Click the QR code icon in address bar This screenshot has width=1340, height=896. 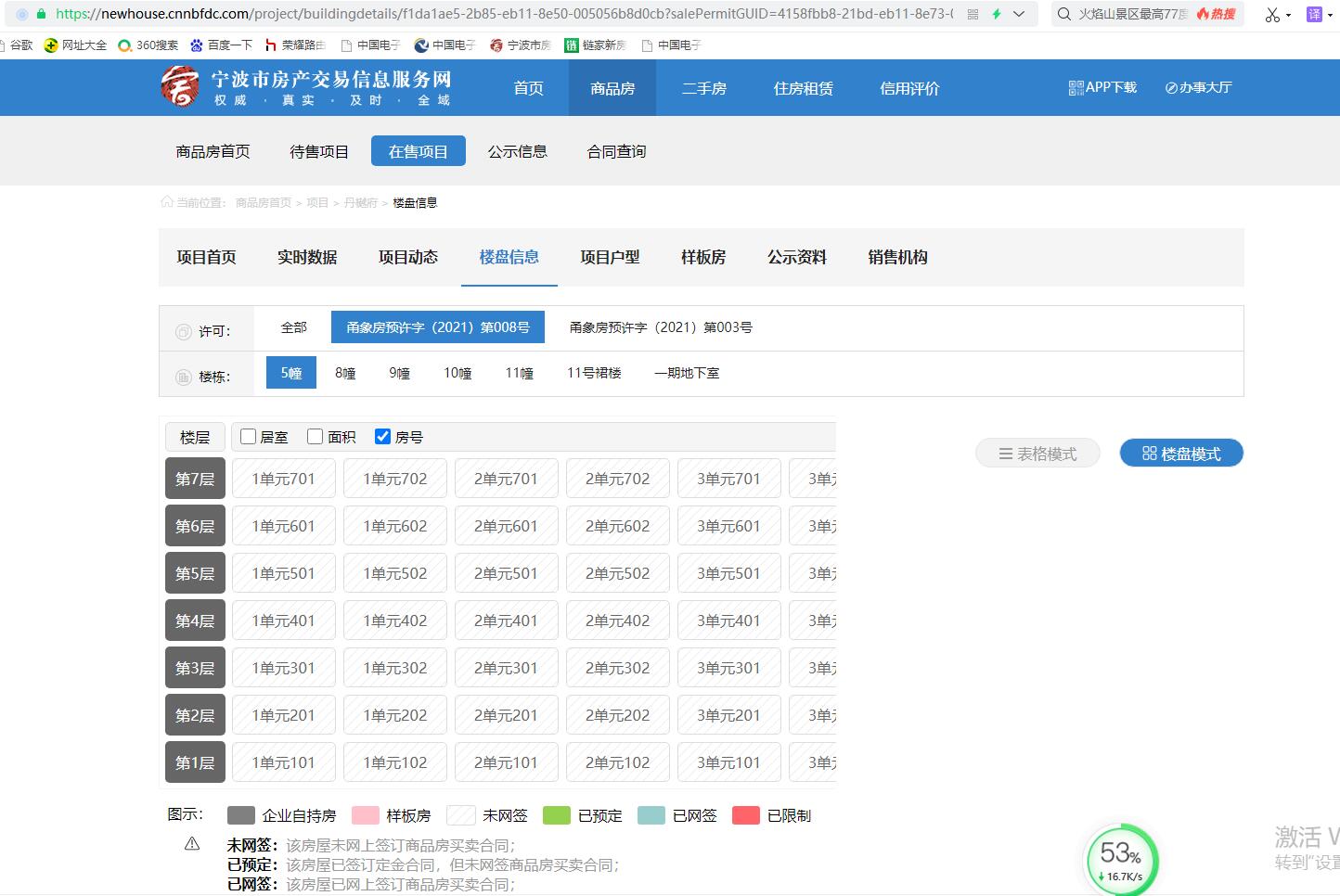[973, 14]
